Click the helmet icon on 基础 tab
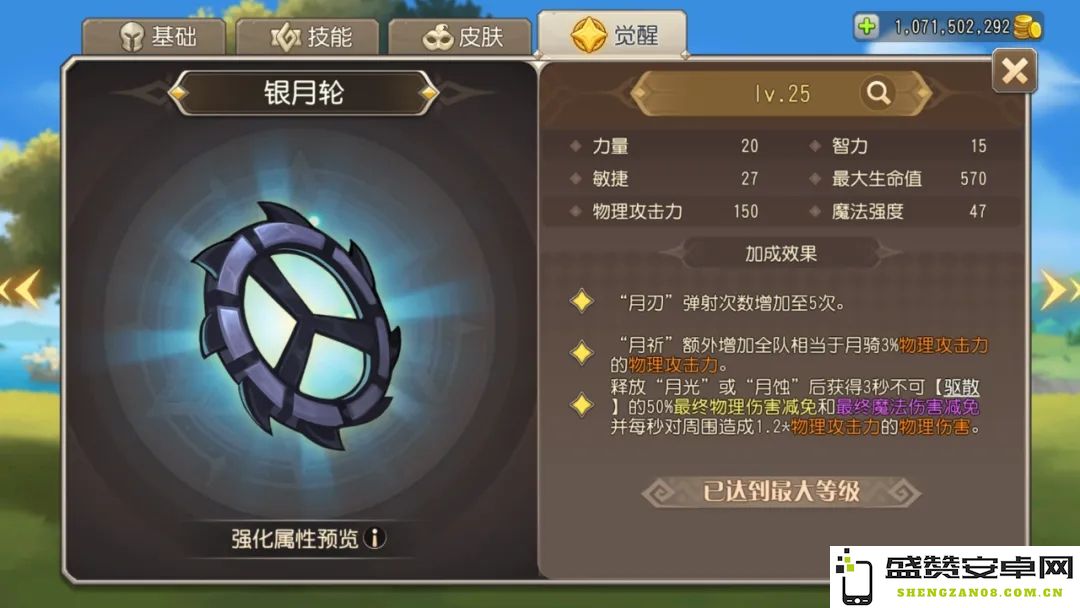This screenshot has width=1080, height=608. coord(132,36)
